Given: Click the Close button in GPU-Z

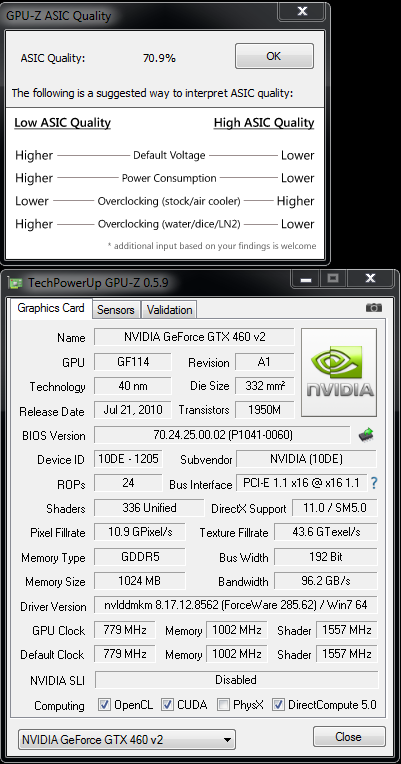Looking at the screenshot, I should [x=349, y=737].
